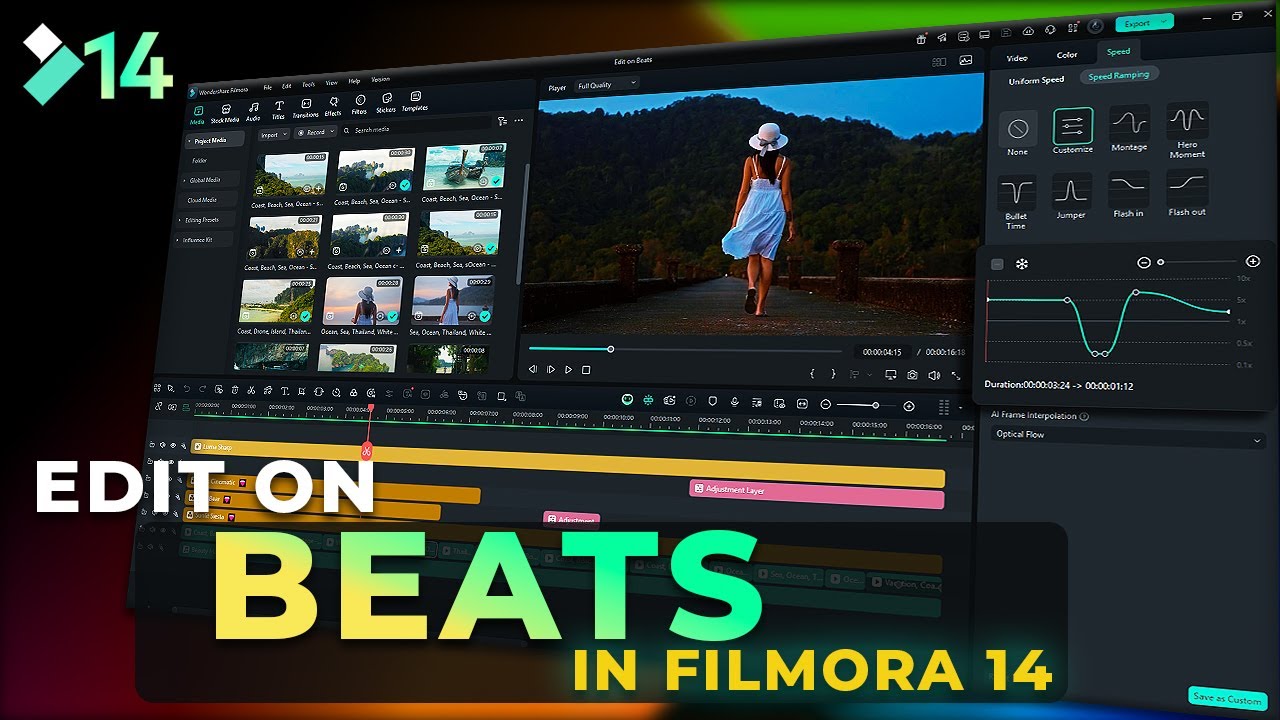1280x720 pixels.
Task: Open the Media tab in the library
Action: pyautogui.click(x=198, y=115)
